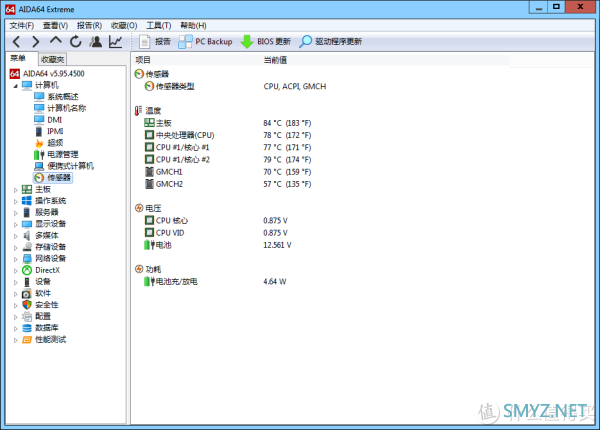
Task: Expand the 服务器 tree node
Action: [15, 213]
